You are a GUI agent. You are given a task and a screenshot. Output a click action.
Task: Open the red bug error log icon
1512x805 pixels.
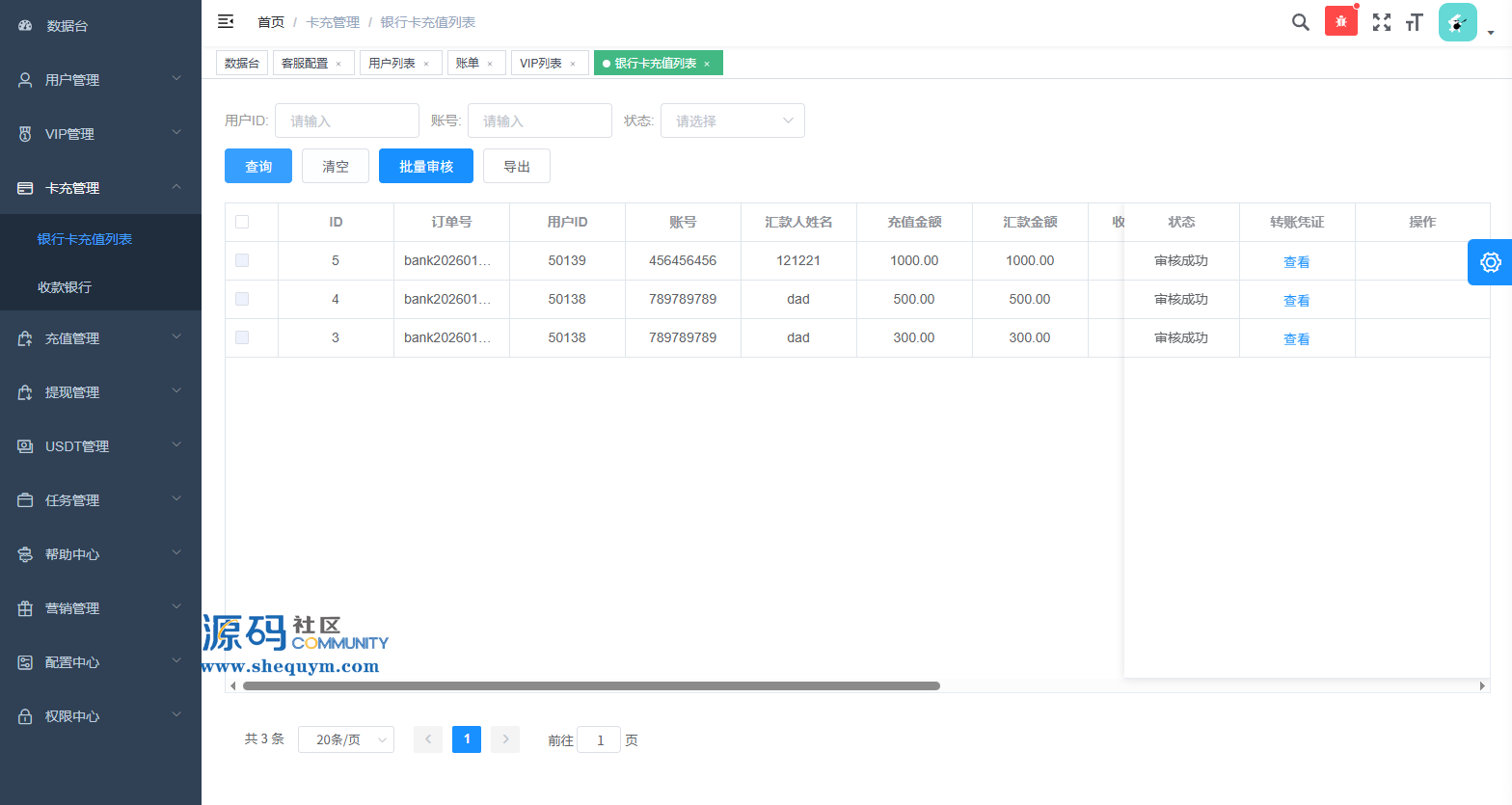[1340, 21]
